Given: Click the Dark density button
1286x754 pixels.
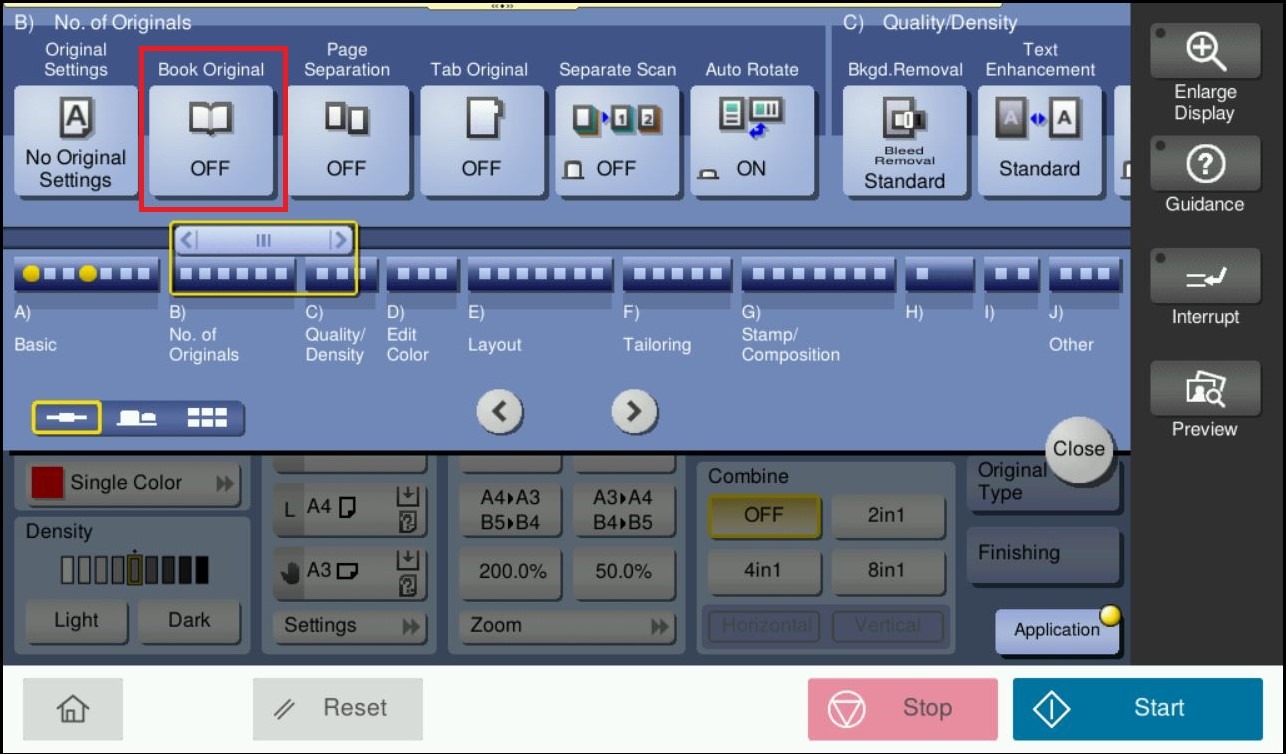Looking at the screenshot, I should [189, 620].
